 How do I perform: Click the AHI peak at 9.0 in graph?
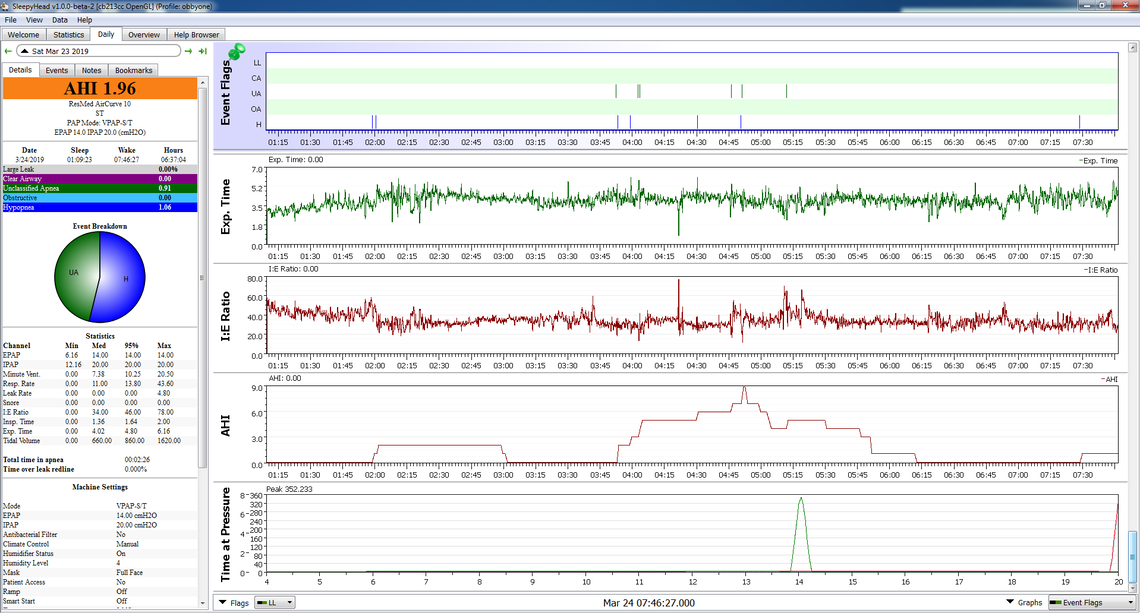tap(744, 388)
